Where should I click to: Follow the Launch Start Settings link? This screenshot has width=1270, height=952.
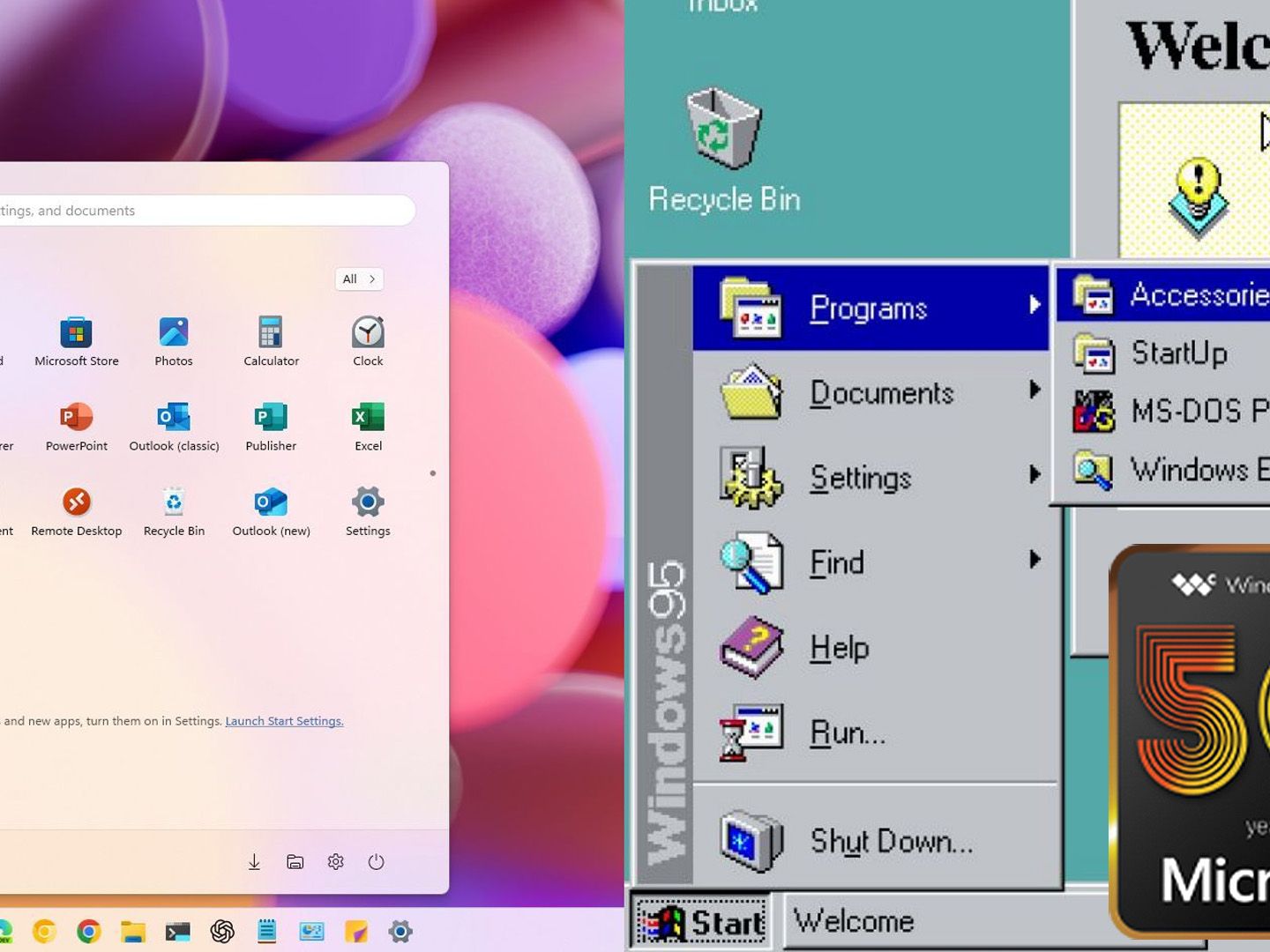tap(284, 721)
